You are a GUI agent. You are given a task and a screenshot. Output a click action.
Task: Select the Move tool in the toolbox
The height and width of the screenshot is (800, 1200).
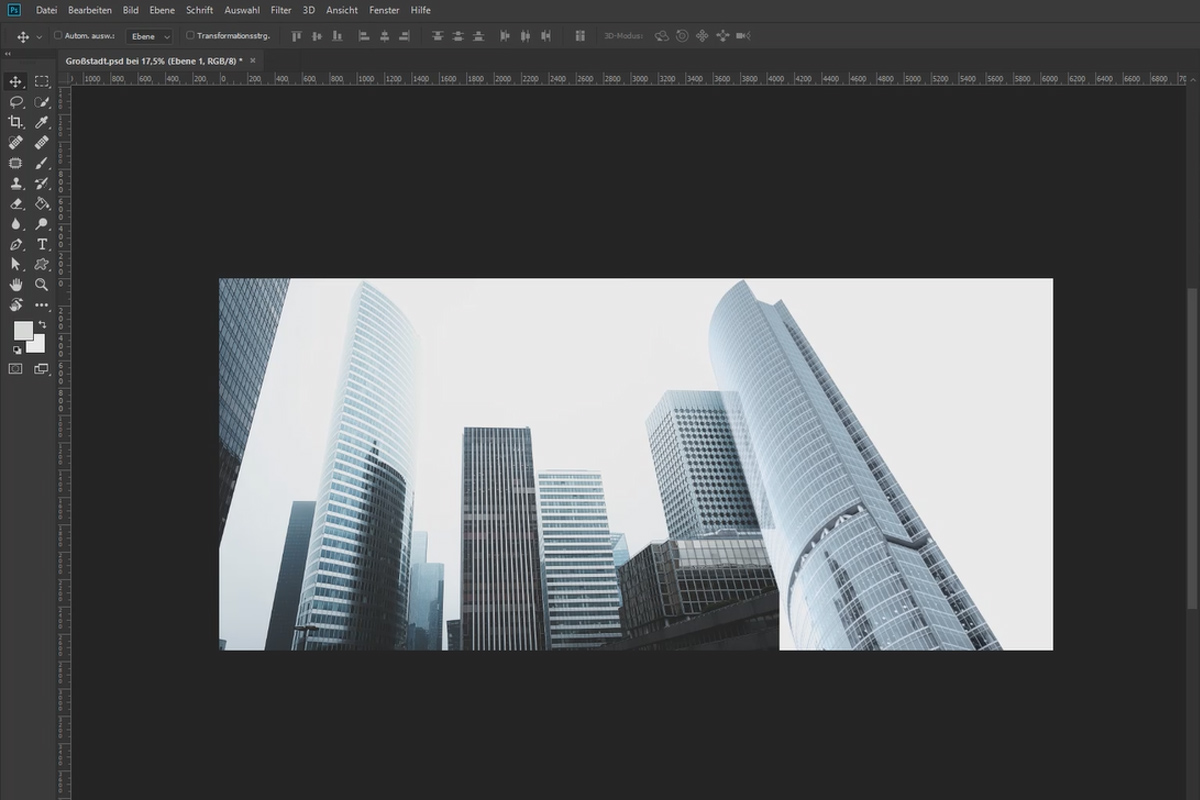(x=16, y=81)
